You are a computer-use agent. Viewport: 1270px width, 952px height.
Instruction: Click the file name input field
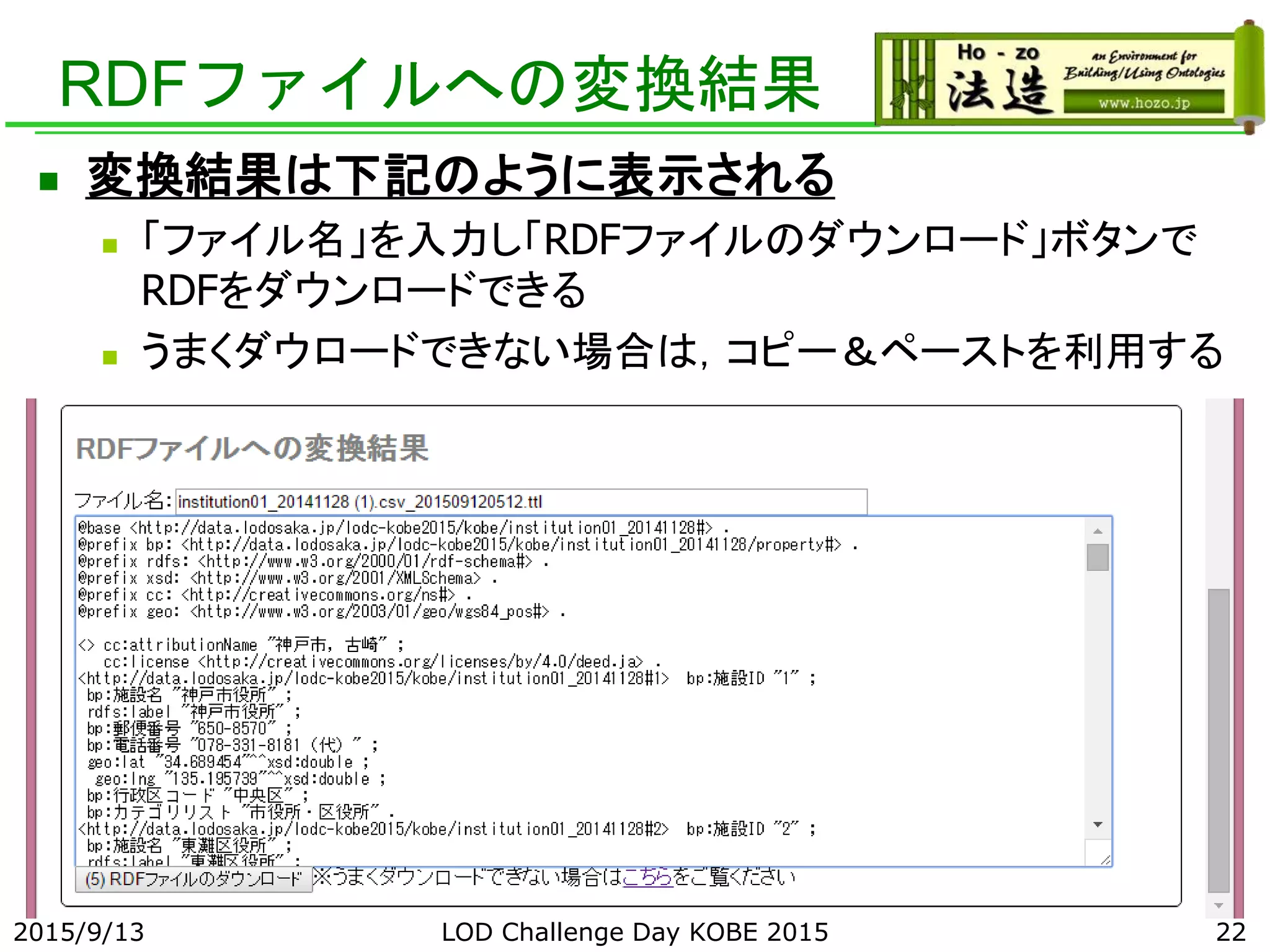click(x=521, y=501)
